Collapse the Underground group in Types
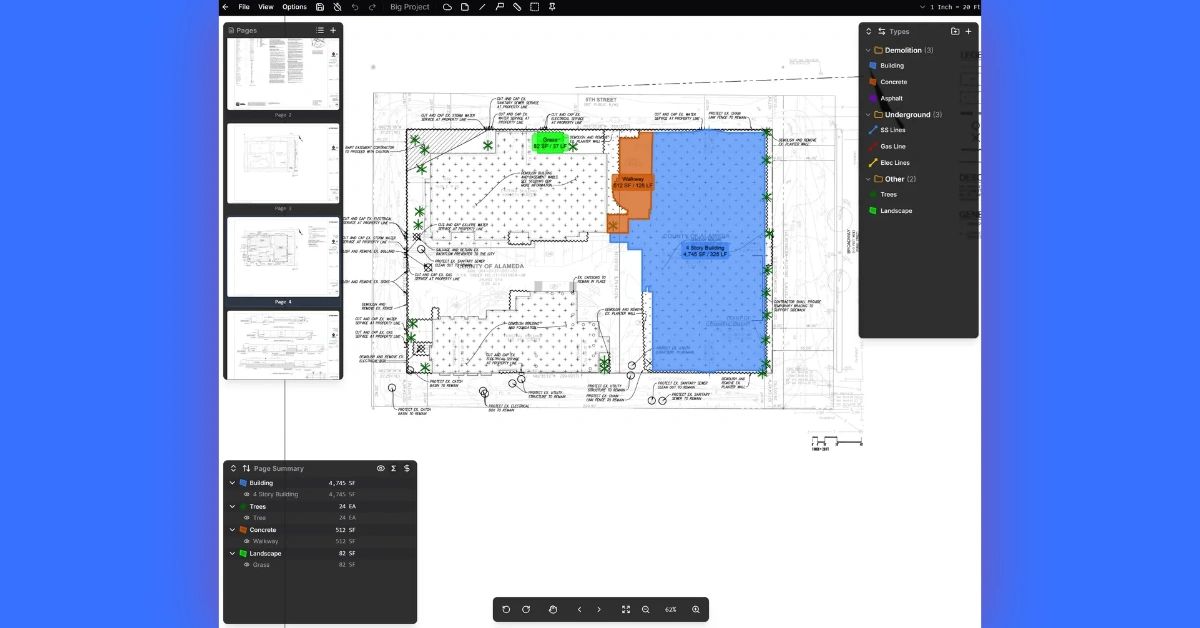The width and height of the screenshot is (1200, 628). tap(867, 114)
